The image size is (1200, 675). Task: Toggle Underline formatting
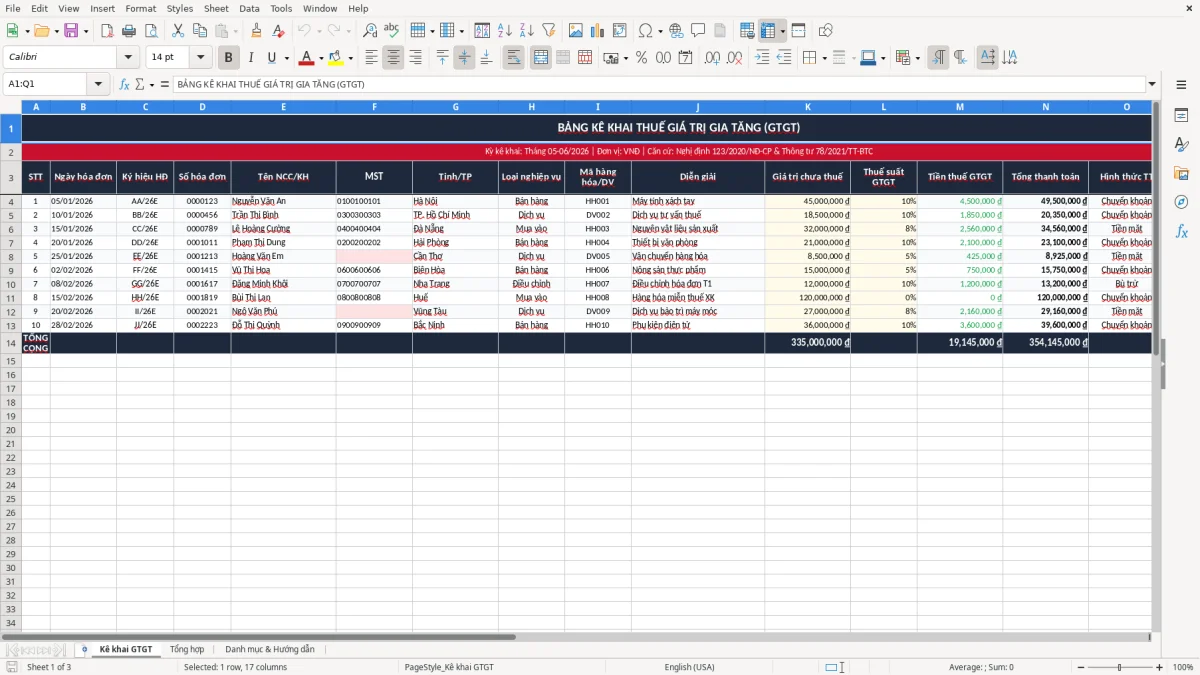[272, 58]
